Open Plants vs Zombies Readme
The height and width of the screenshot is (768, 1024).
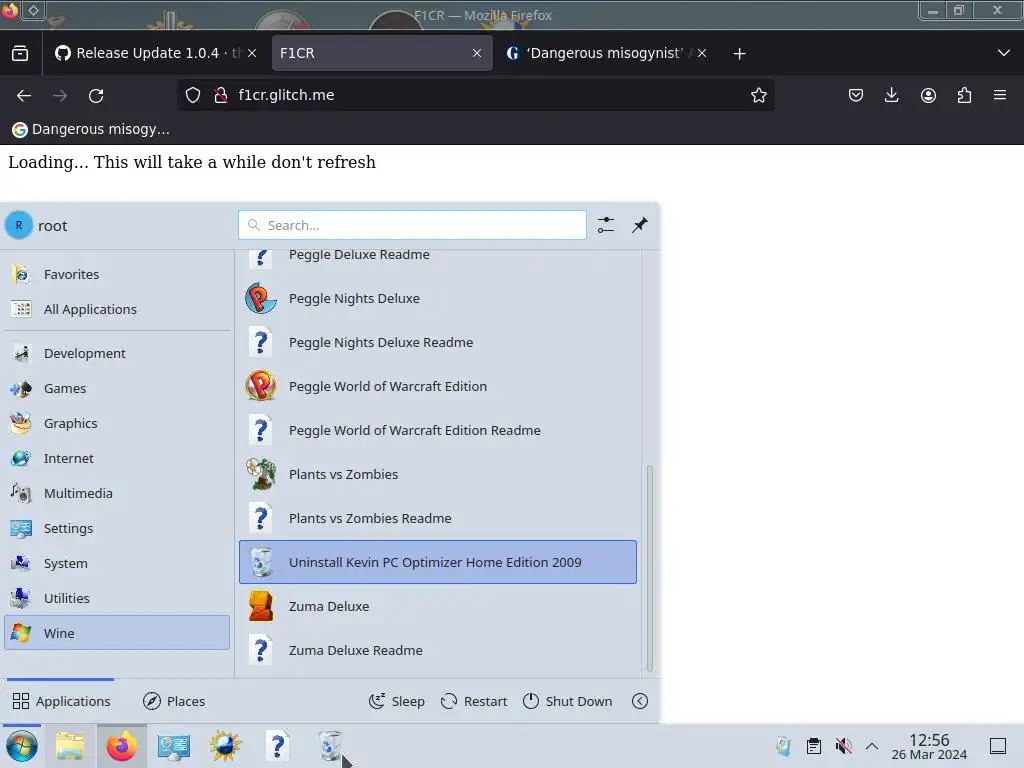[438, 519]
